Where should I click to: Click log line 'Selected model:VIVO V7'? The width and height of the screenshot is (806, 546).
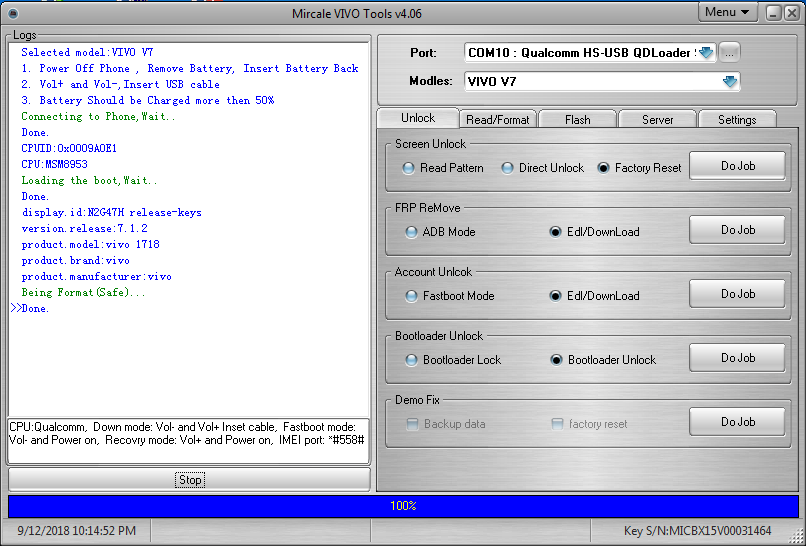click(x=87, y=52)
